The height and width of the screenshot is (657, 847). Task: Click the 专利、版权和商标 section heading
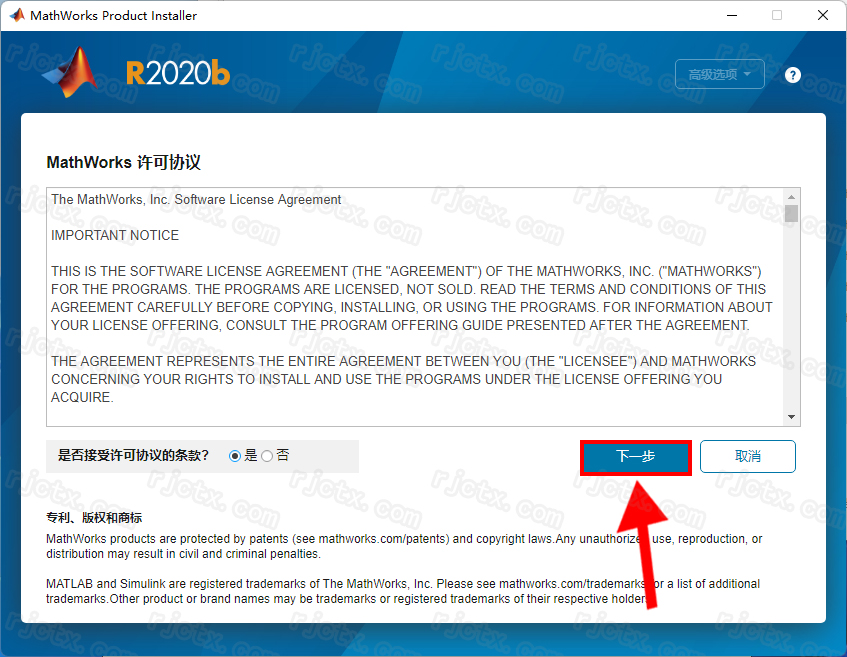(94, 518)
